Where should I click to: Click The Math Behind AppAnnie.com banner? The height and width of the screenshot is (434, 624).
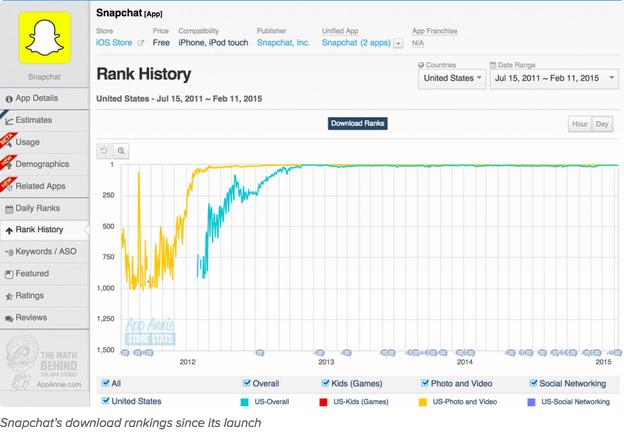45,363
